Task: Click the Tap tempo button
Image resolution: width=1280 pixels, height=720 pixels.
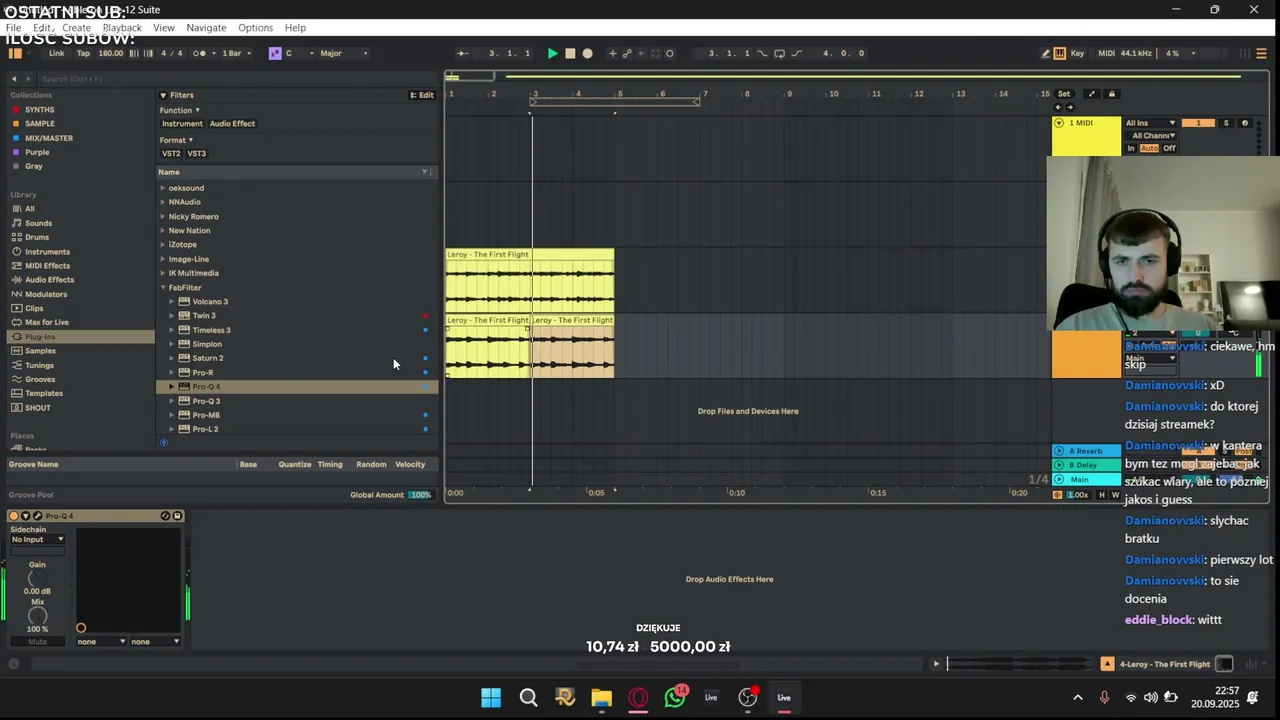Action: click(x=83, y=53)
